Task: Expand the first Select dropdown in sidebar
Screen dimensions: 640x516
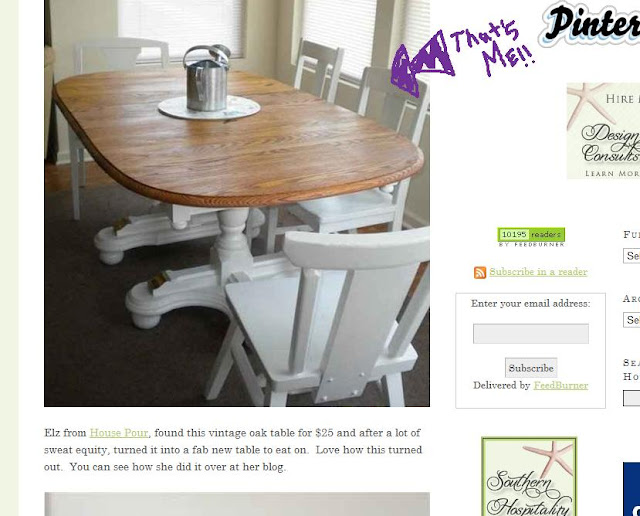Action: [x=631, y=256]
